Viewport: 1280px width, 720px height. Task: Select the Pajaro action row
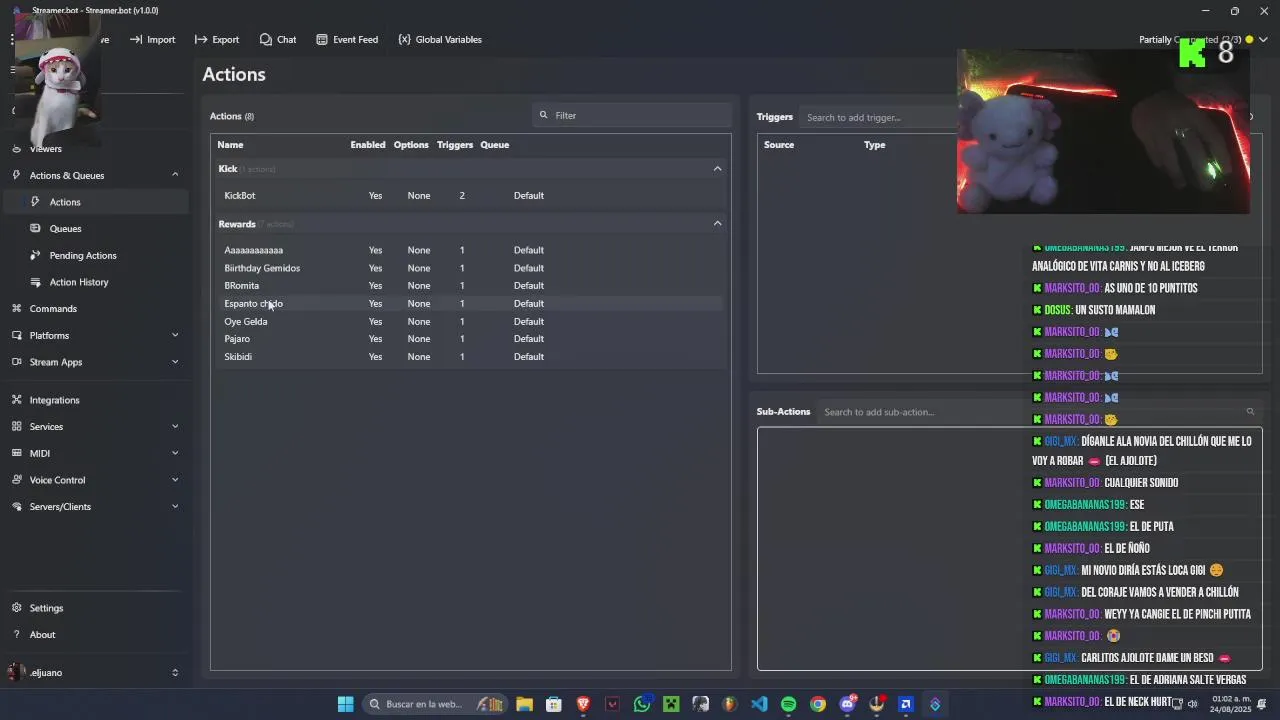(470, 339)
